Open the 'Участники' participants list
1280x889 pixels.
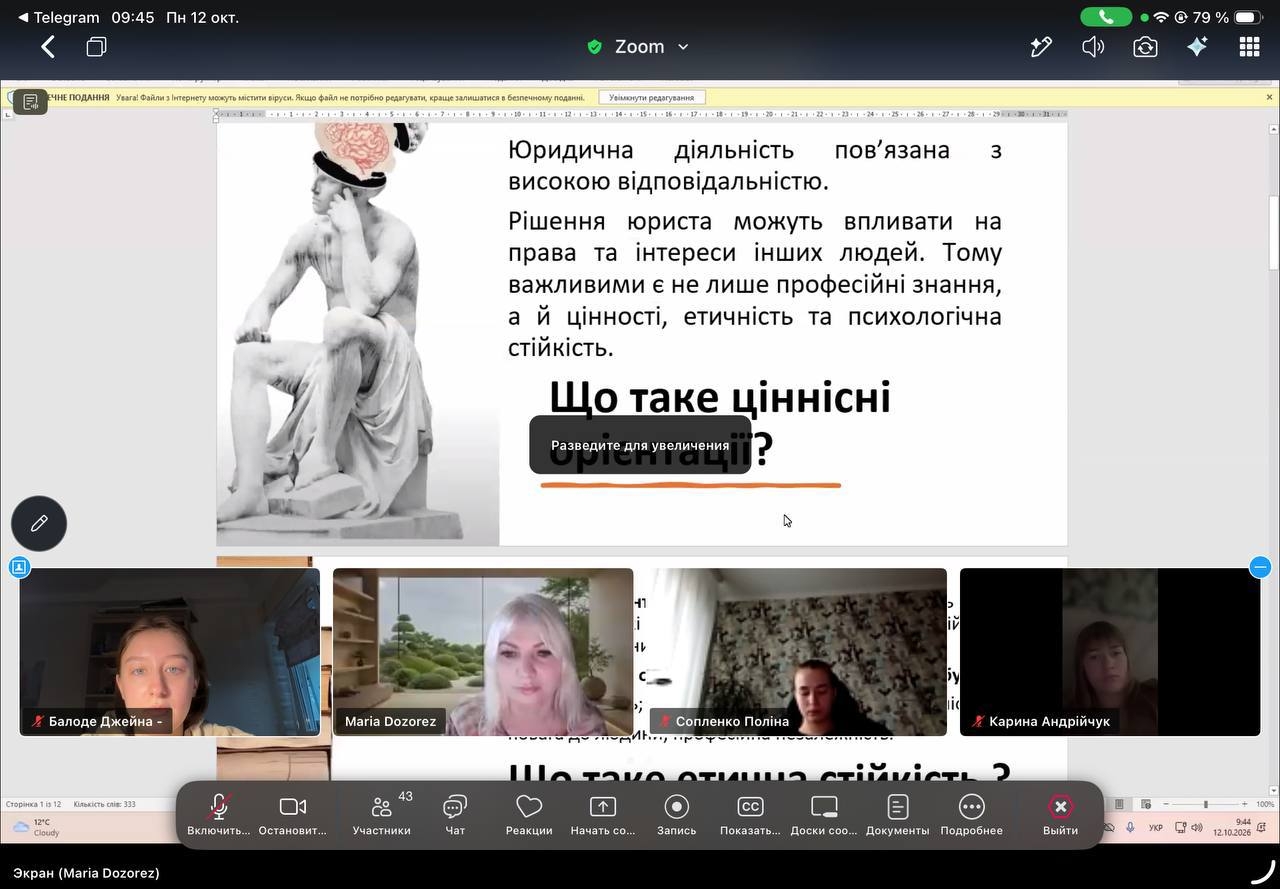(382, 815)
